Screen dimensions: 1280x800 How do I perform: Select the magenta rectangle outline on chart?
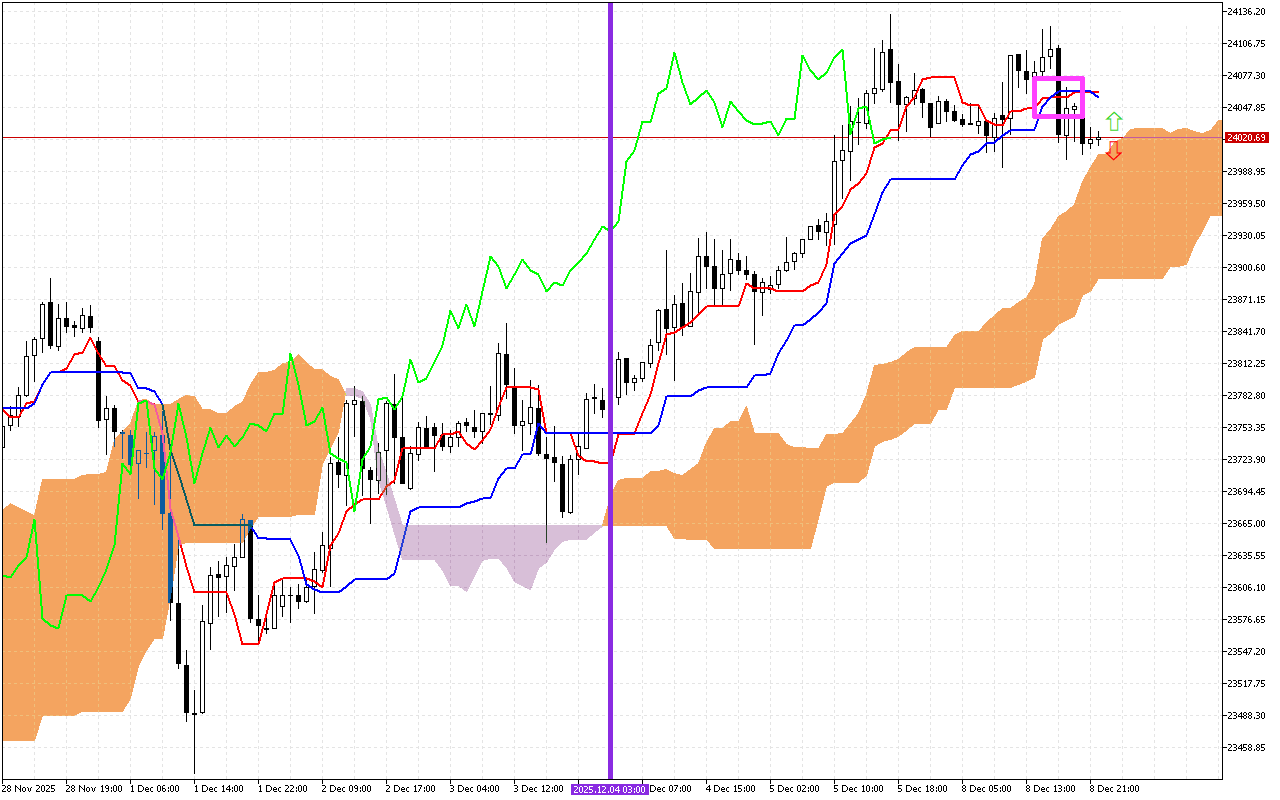coord(1058,79)
